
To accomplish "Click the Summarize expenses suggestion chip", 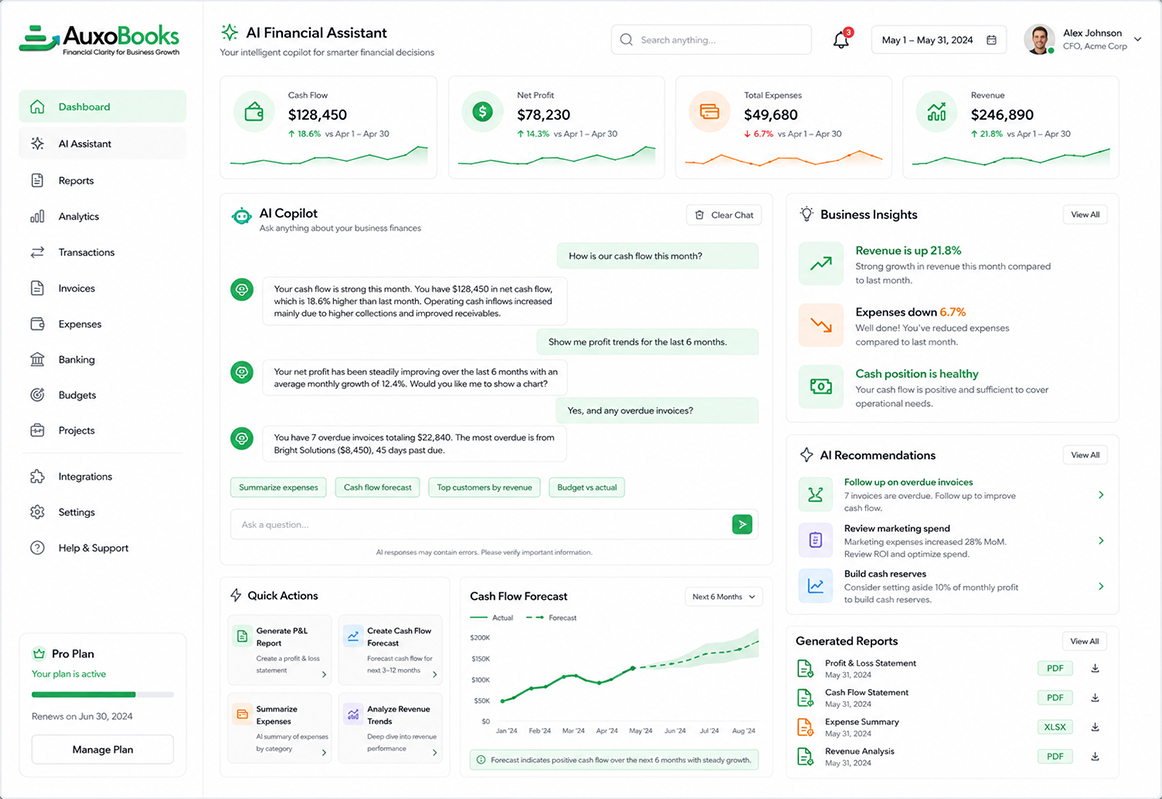I will point(278,487).
